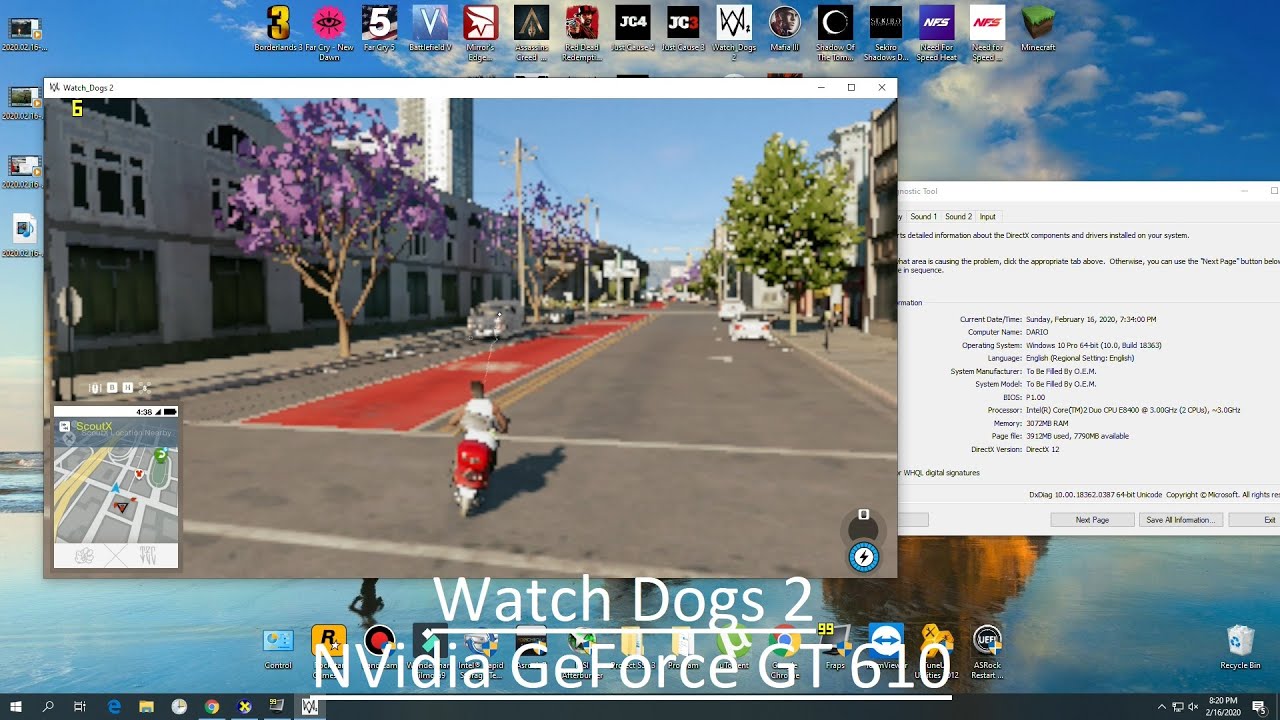Select the Page file usage line
Viewport: 1280px width, 720px height.
1060,436
